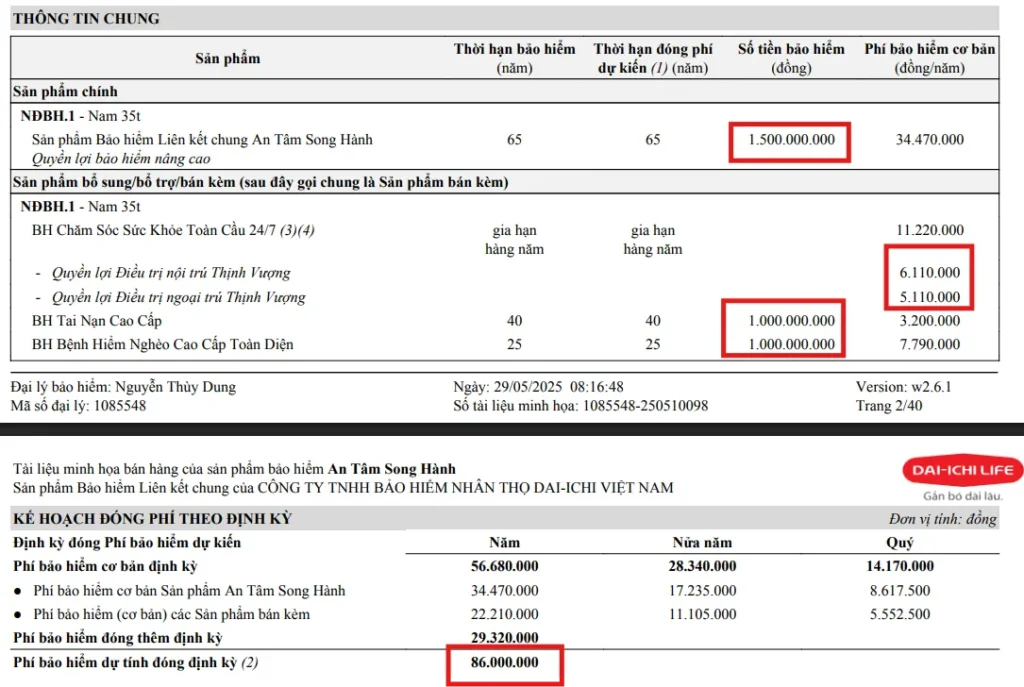Select 'Quyền lợi Điều trị ngoại trú Thịnh Vượng'
Image resolution: width=1024 pixels, height=687 pixels.
point(178,297)
